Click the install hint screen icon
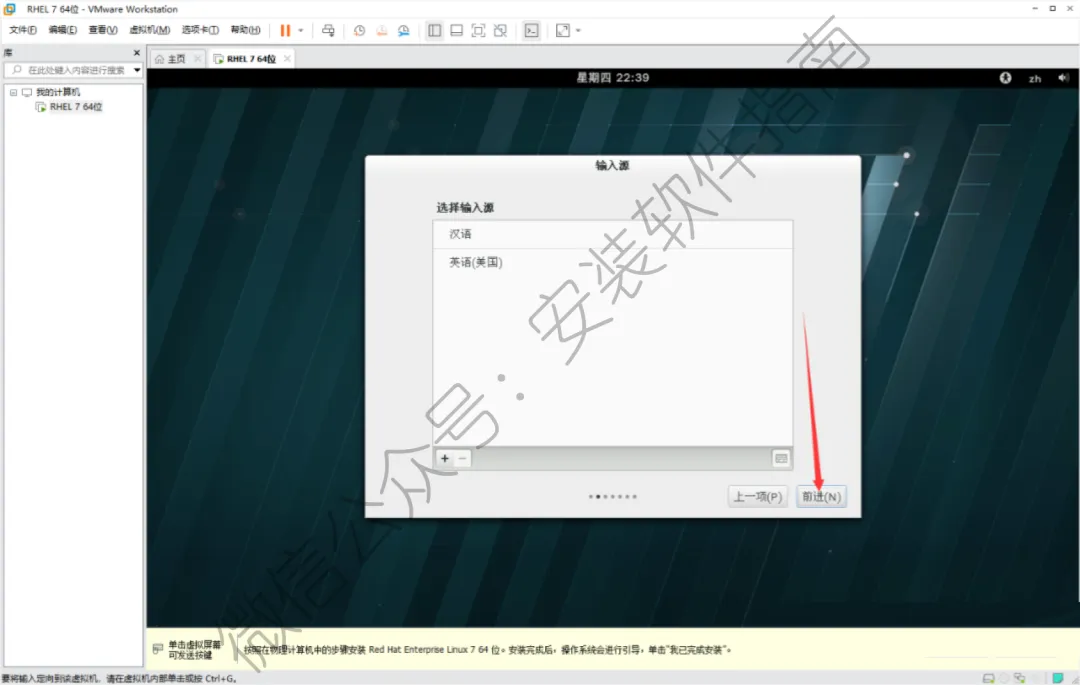1080x685 pixels. pyautogui.click(x=158, y=649)
